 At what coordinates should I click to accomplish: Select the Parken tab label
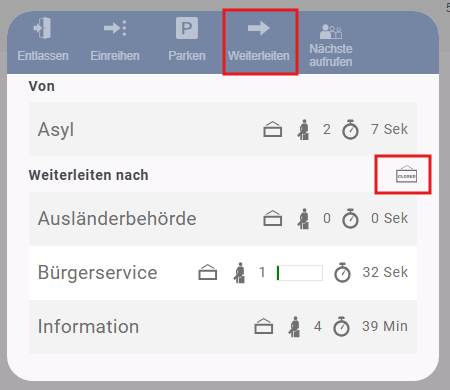[x=187, y=56]
